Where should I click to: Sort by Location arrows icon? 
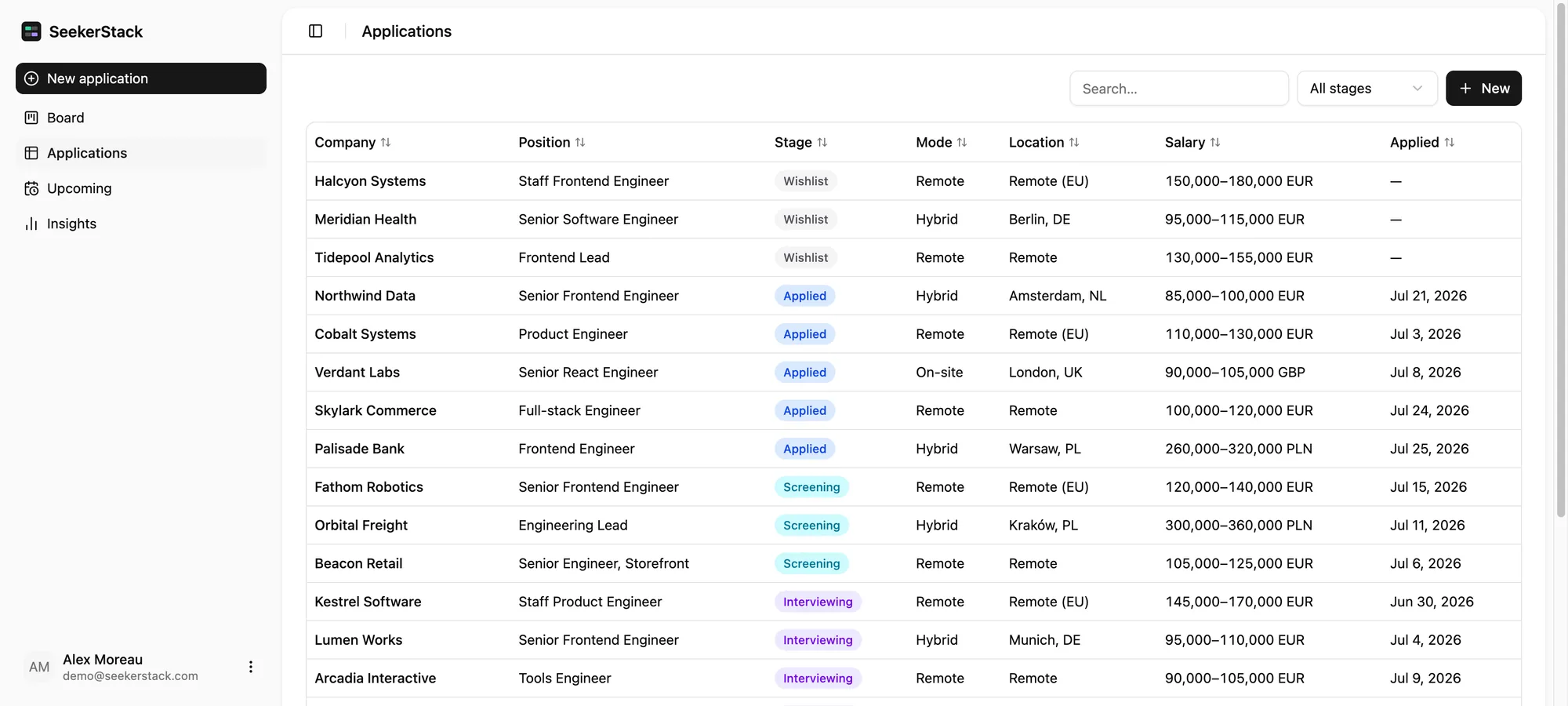click(1074, 142)
